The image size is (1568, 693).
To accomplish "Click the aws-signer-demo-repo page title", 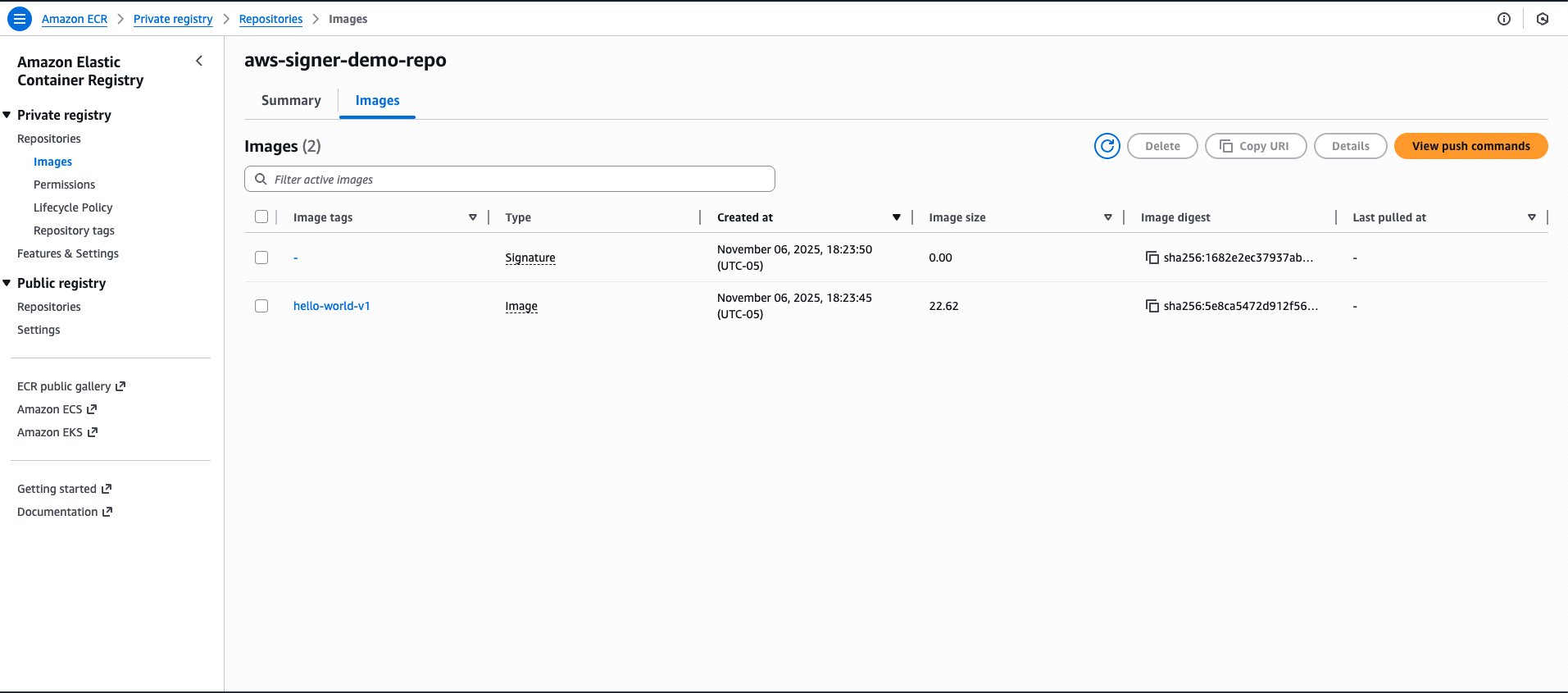I will click(x=345, y=60).
